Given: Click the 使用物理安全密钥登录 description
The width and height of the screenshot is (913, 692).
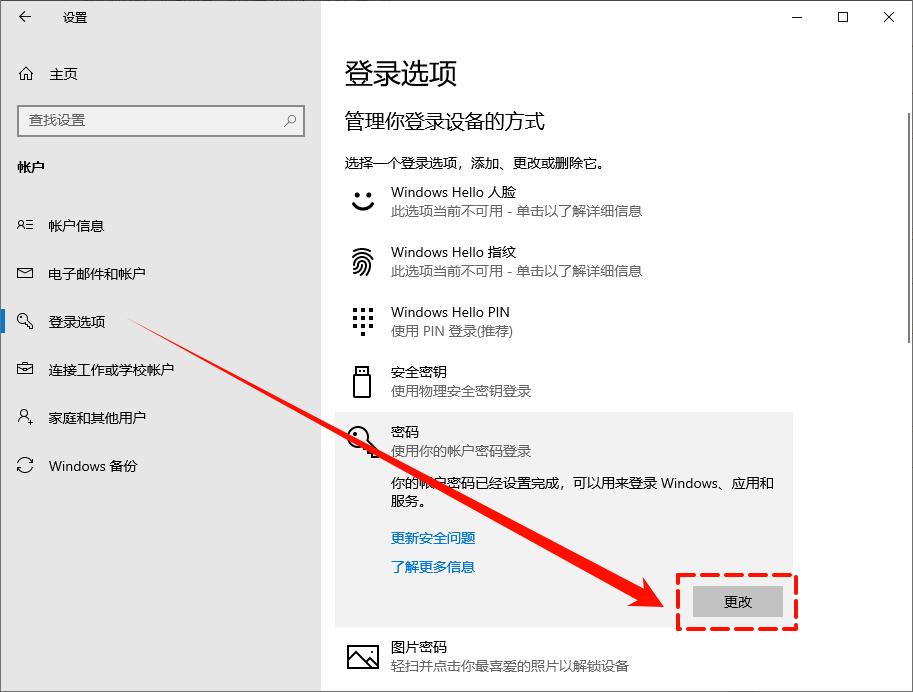Looking at the screenshot, I should coord(461,391).
